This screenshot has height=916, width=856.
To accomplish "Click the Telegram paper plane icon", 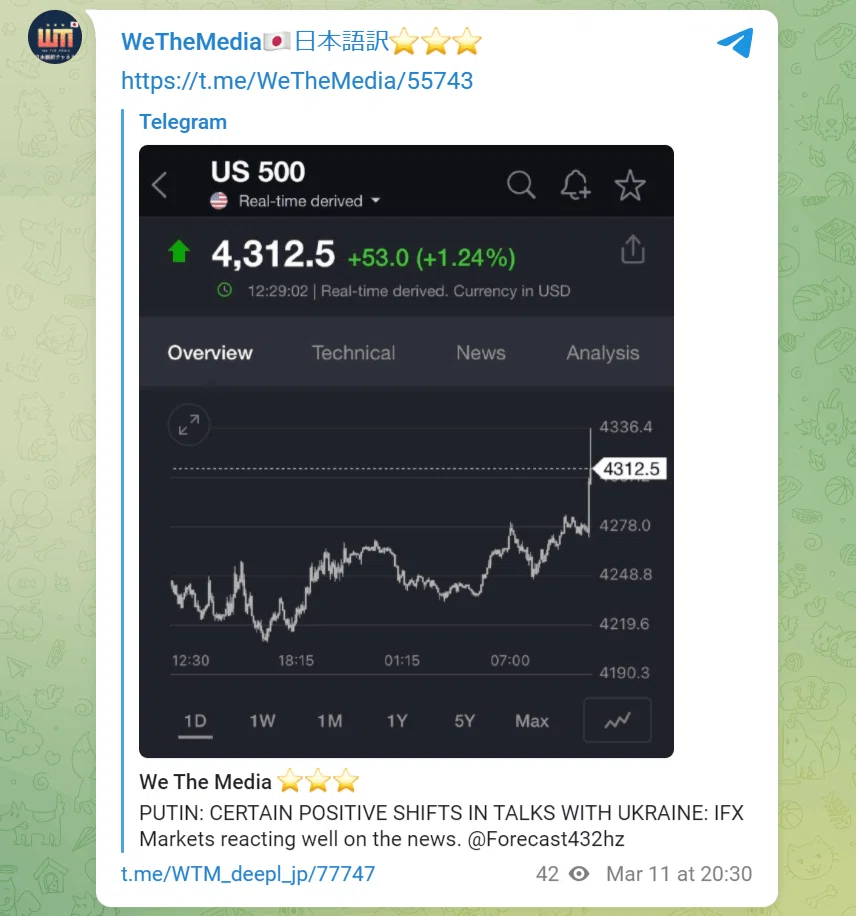I will (x=735, y=43).
